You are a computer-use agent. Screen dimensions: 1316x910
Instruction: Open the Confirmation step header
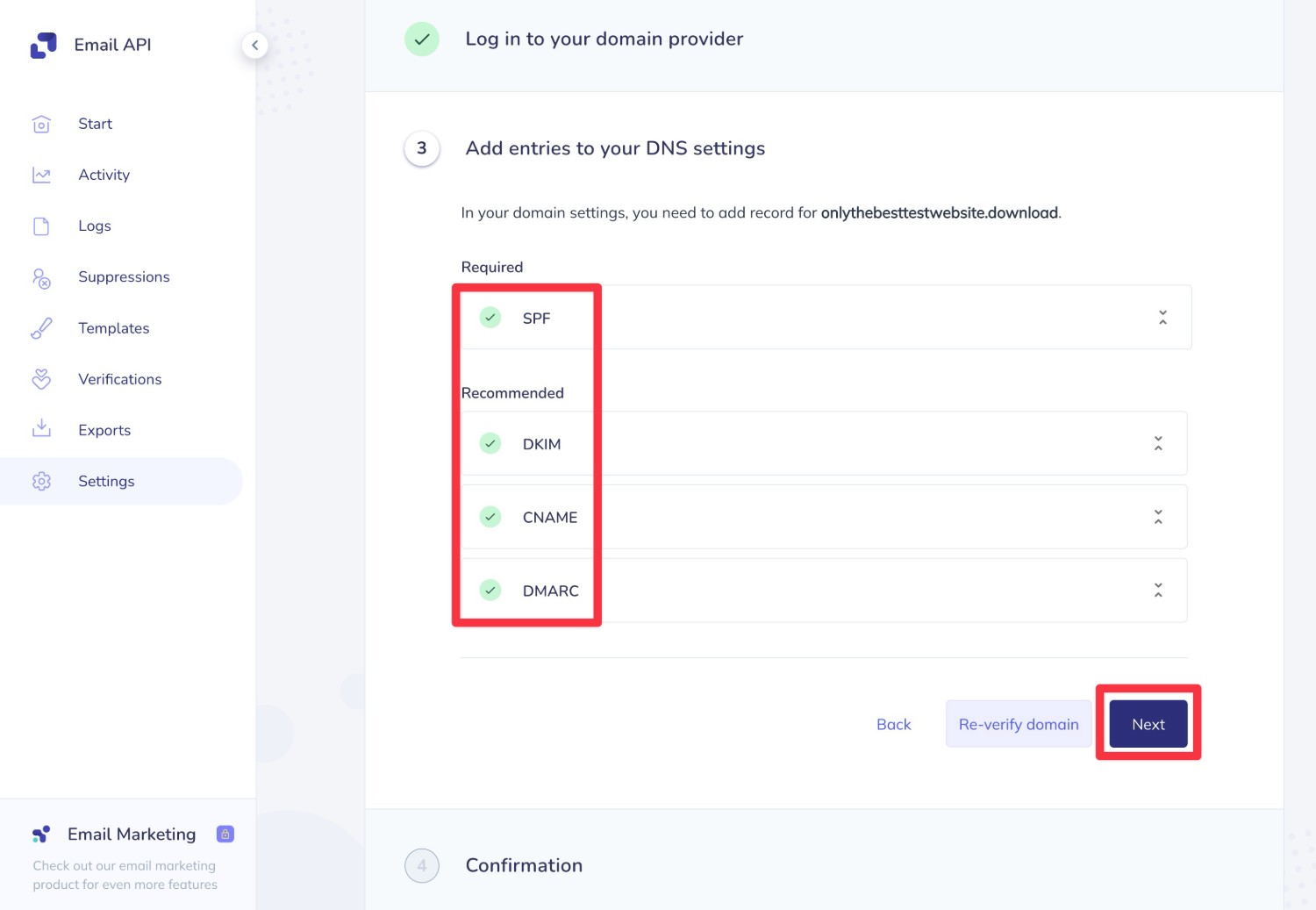coord(524,865)
